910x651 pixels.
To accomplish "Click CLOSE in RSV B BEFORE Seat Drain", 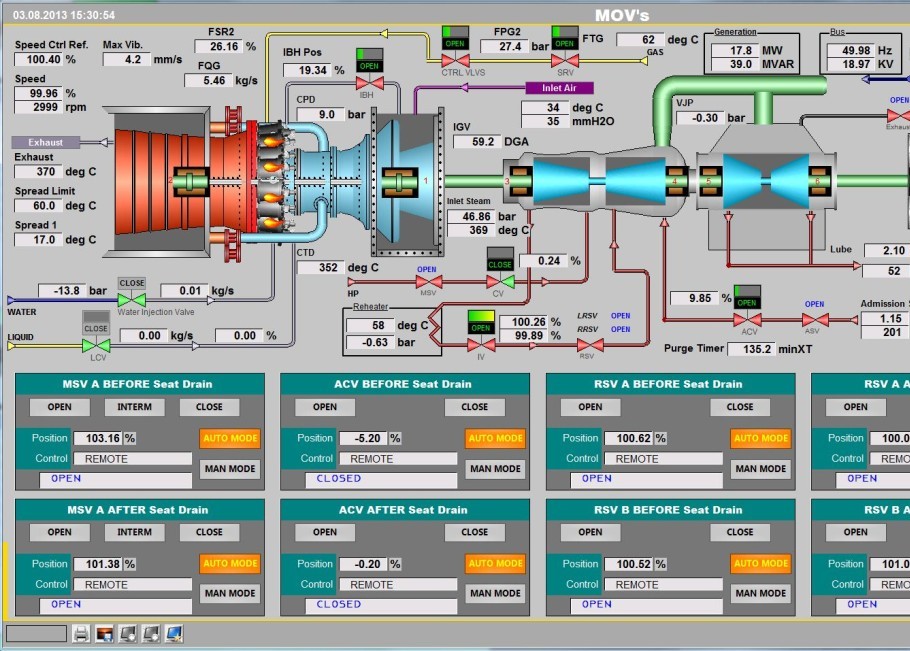I will pos(740,532).
